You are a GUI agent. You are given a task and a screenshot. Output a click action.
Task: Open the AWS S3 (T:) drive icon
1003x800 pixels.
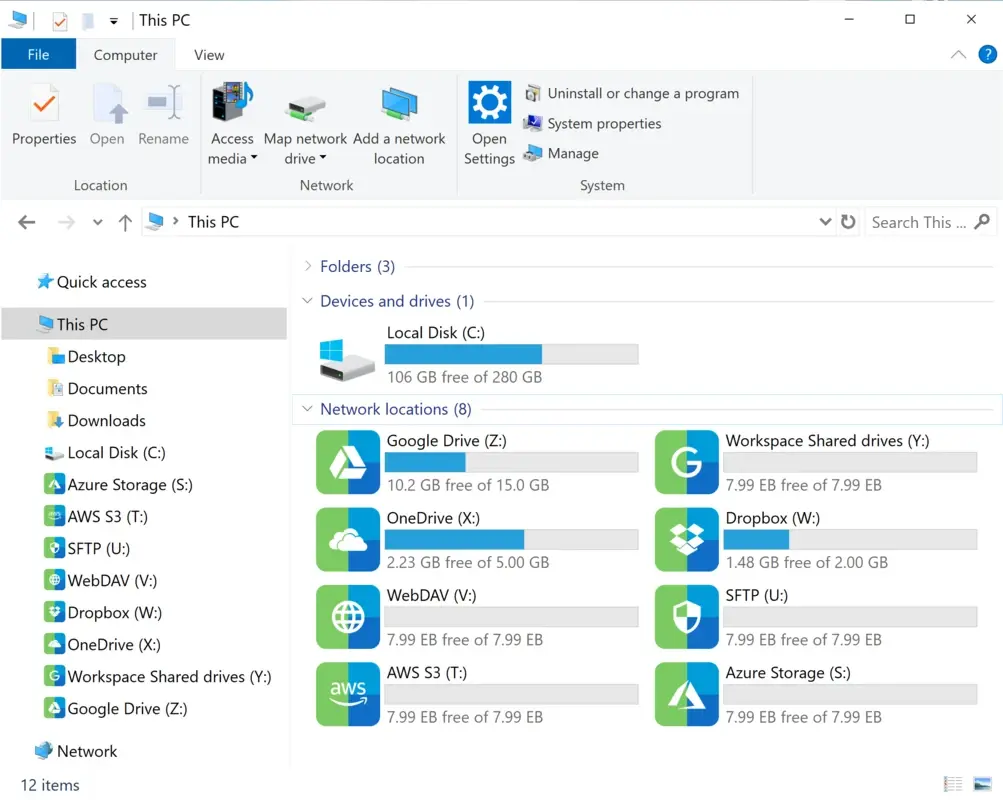(348, 694)
